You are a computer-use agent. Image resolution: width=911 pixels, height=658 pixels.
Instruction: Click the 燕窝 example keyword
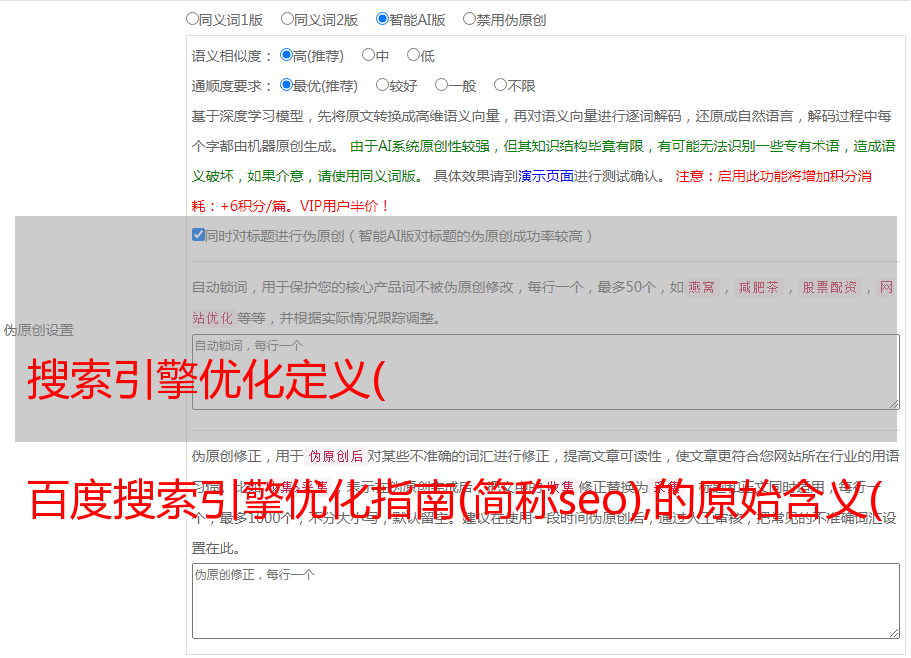point(702,287)
